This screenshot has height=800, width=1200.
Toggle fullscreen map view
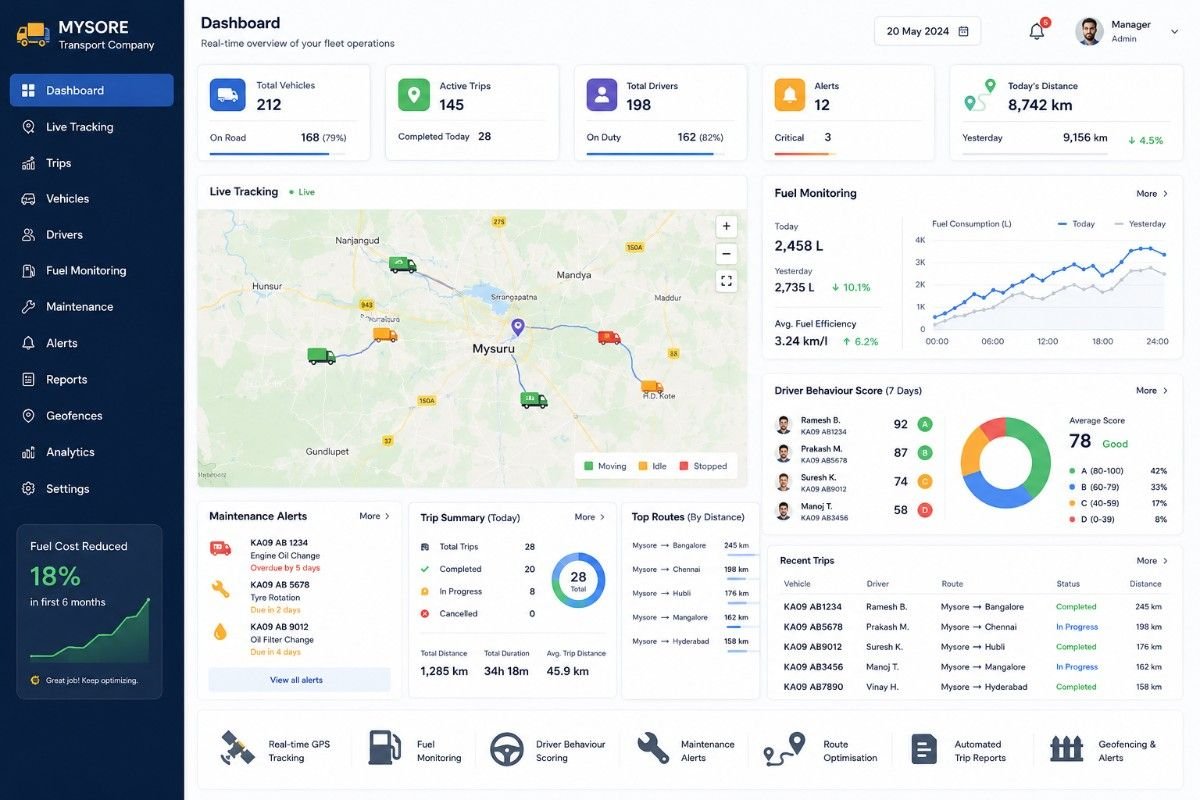(727, 281)
